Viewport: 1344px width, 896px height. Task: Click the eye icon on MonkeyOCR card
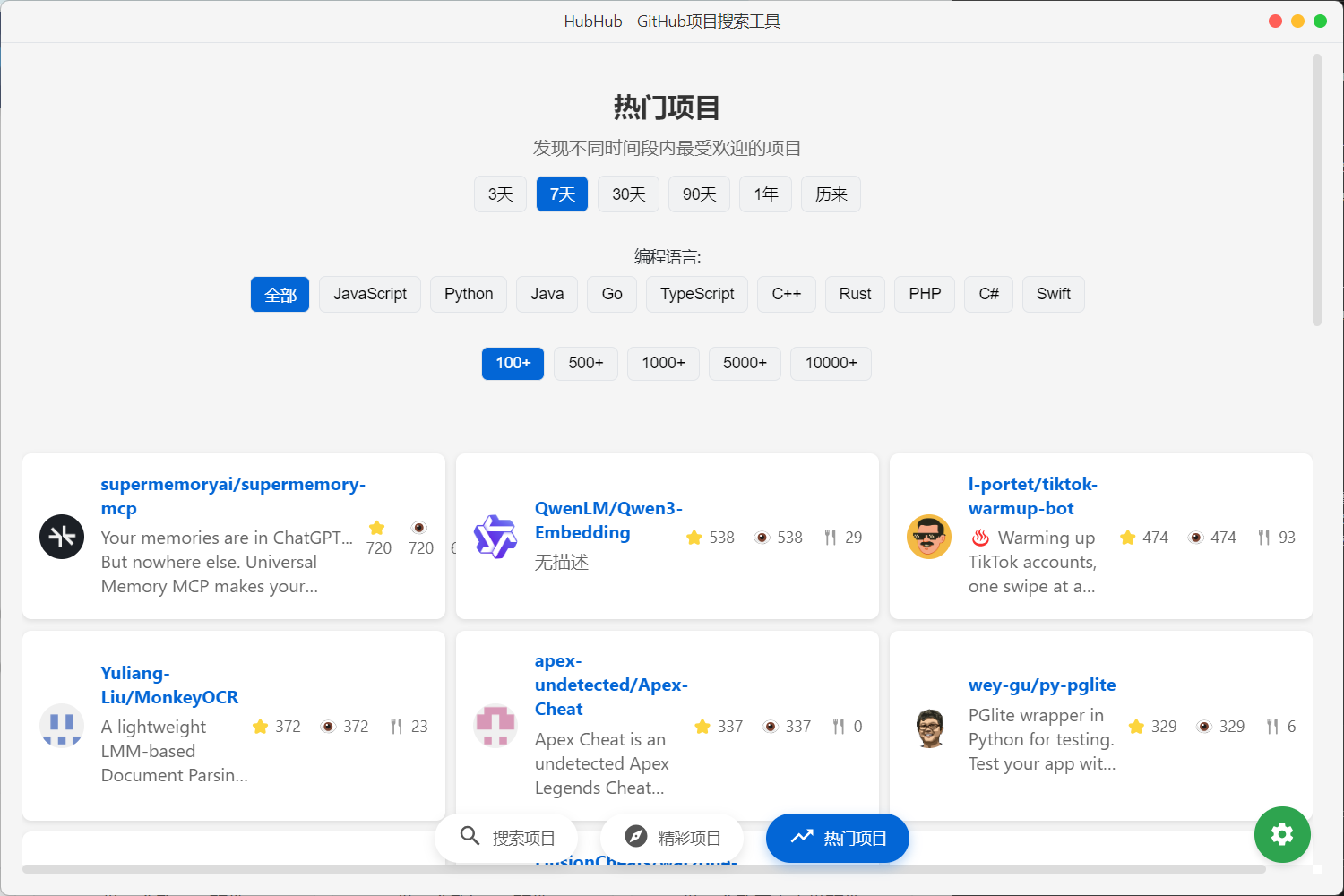pyautogui.click(x=328, y=727)
